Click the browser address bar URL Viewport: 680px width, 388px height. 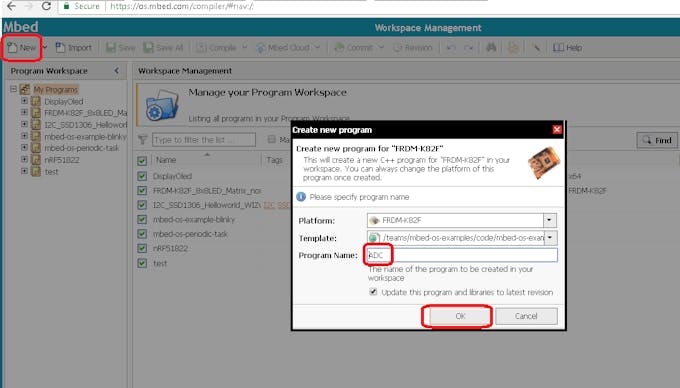click(182, 6)
